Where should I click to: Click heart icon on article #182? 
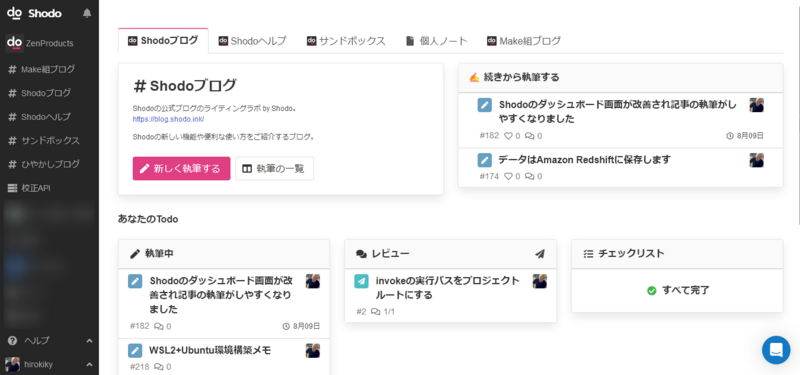508,136
